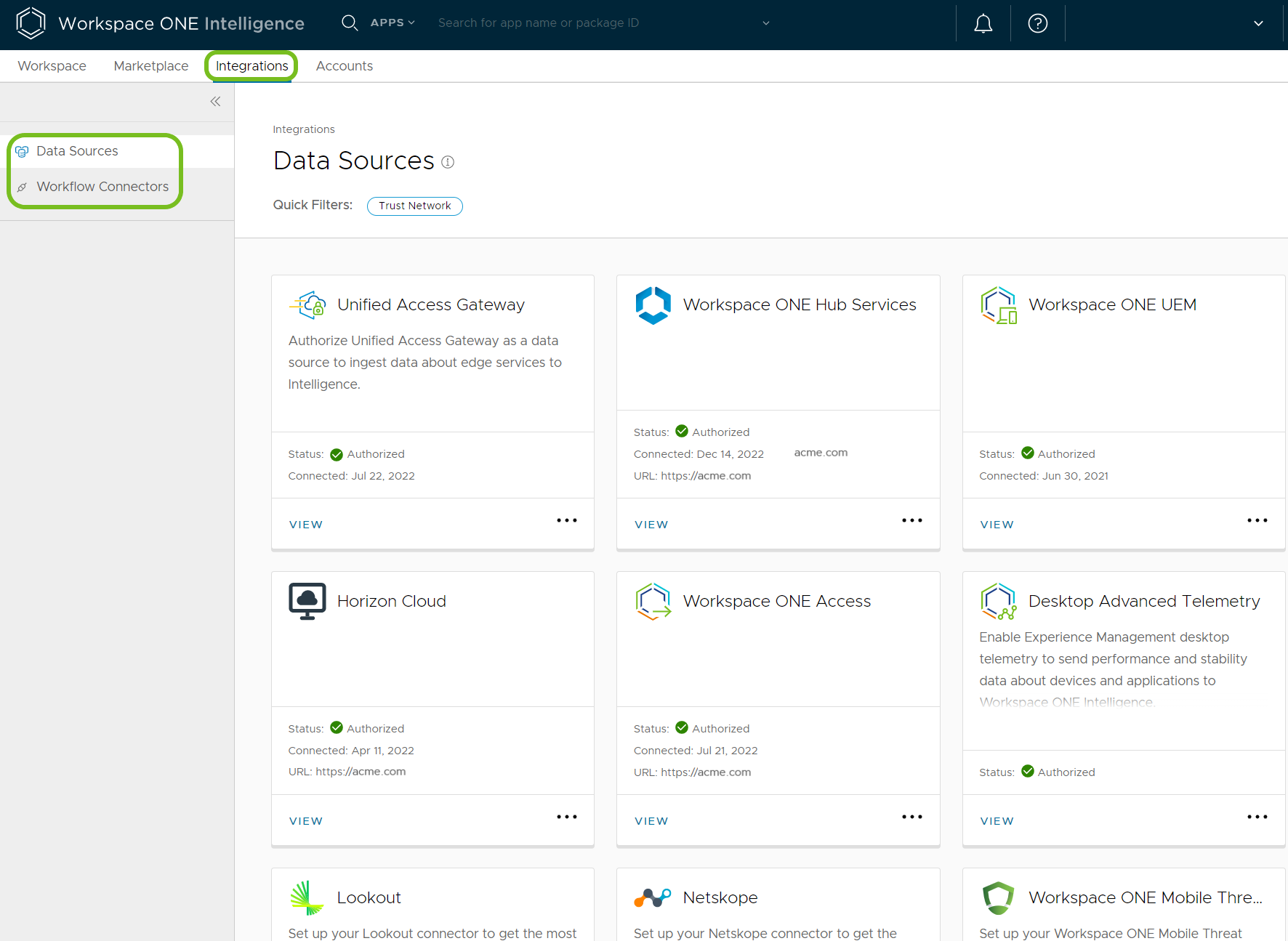Switch to the Marketplace tab
The image size is (1288, 941).
point(151,66)
